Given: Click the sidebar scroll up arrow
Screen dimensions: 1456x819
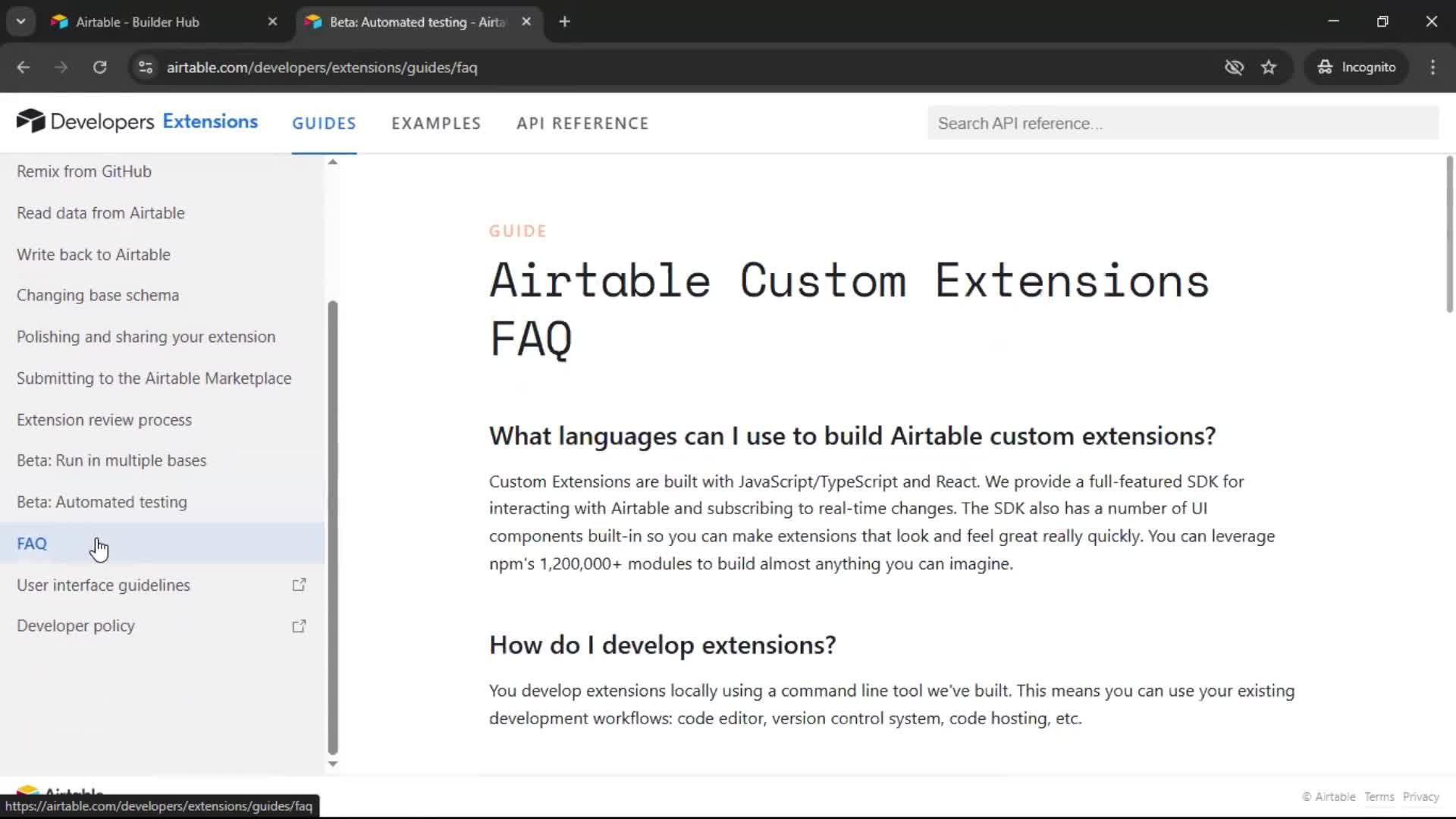Looking at the screenshot, I should (x=332, y=162).
